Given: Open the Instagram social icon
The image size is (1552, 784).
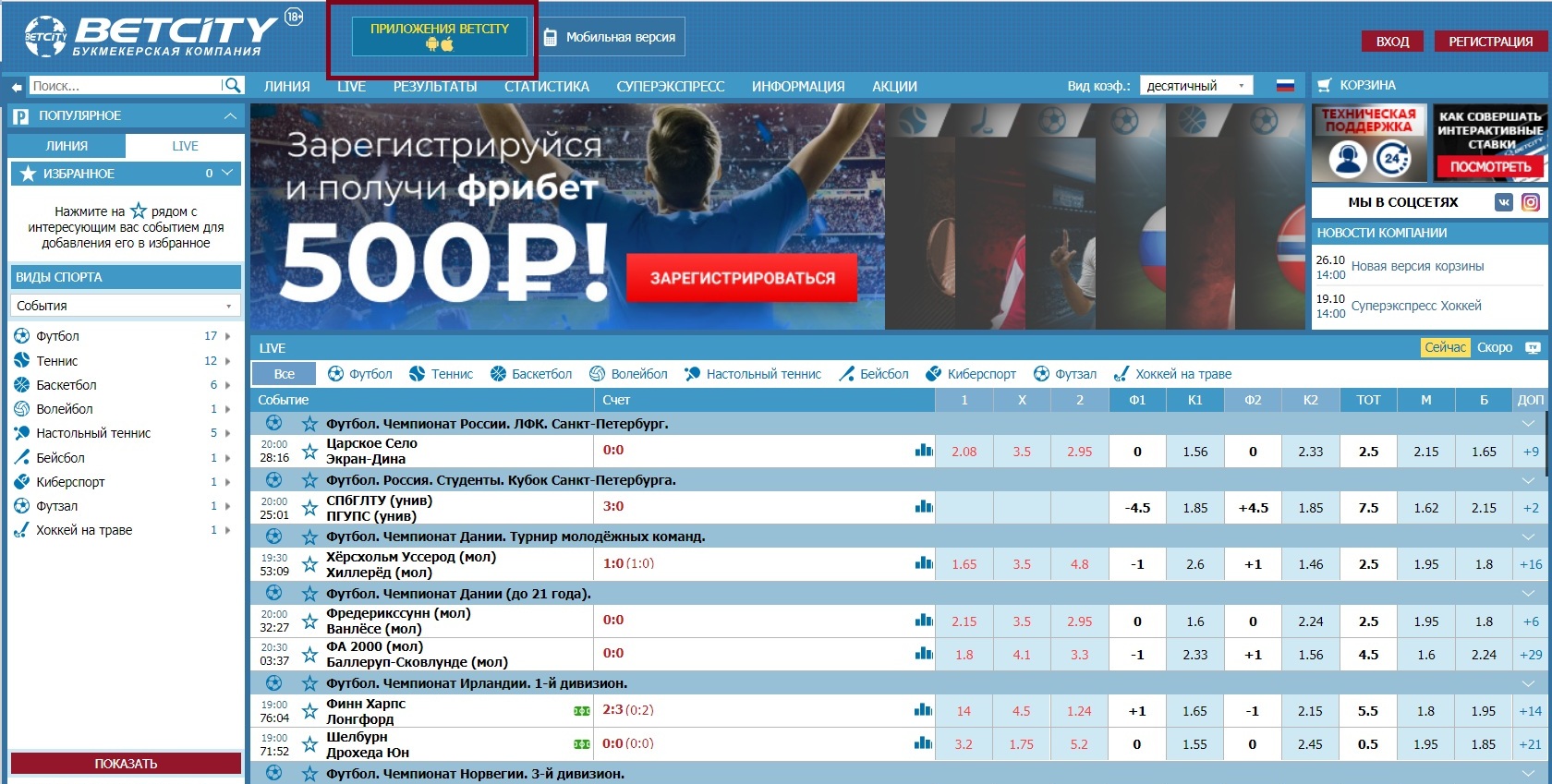Looking at the screenshot, I should click(x=1531, y=202).
